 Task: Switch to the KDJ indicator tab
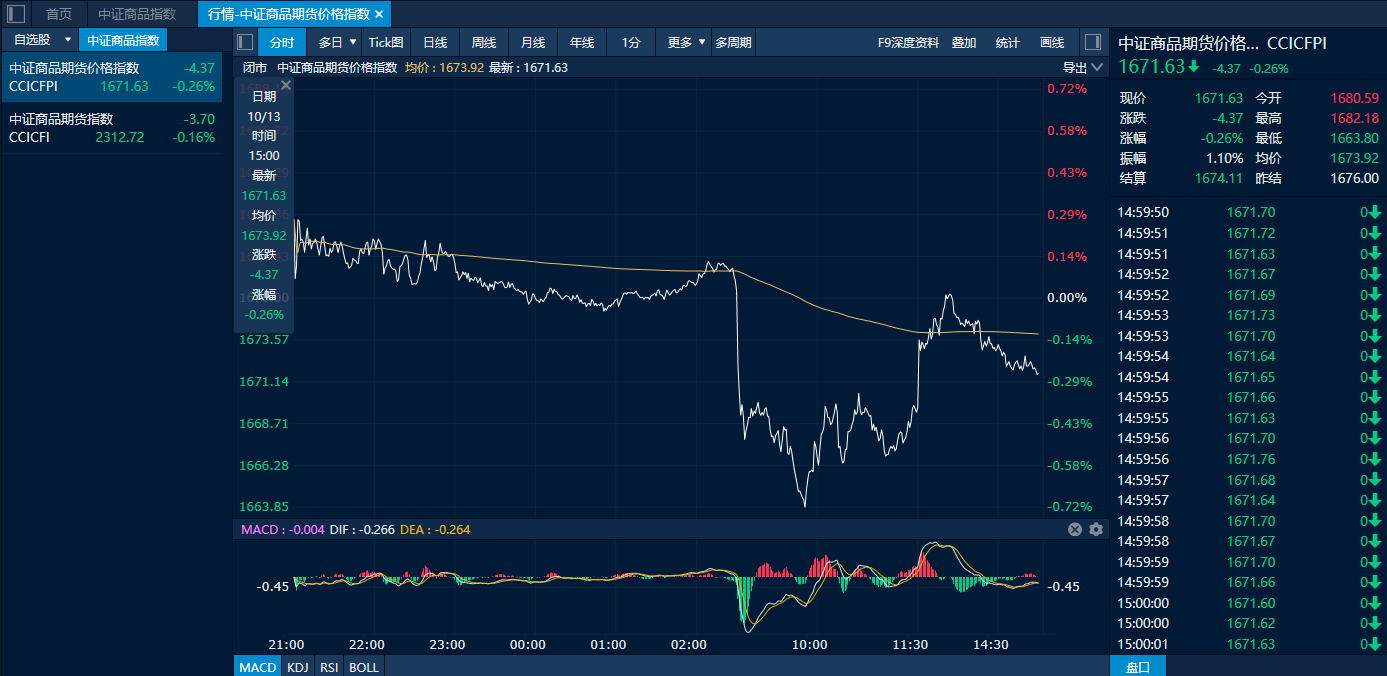point(298,667)
